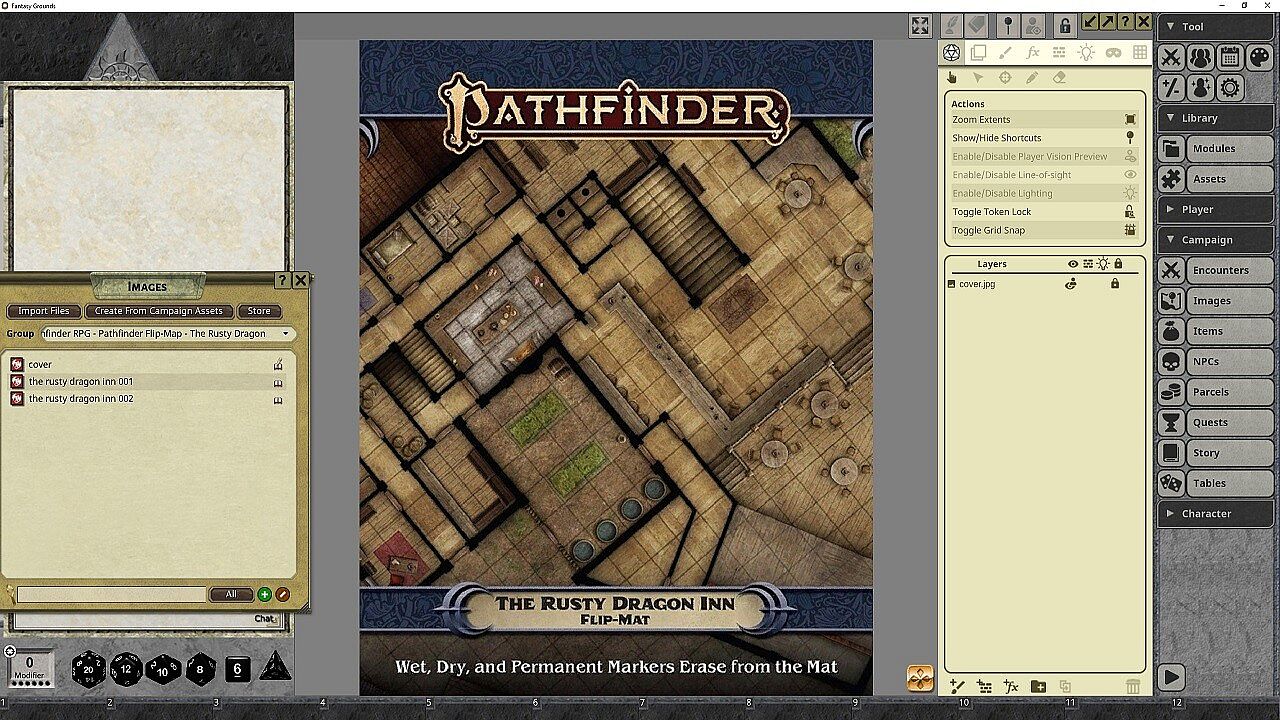Click the dice icon beside Tables

1171,483
